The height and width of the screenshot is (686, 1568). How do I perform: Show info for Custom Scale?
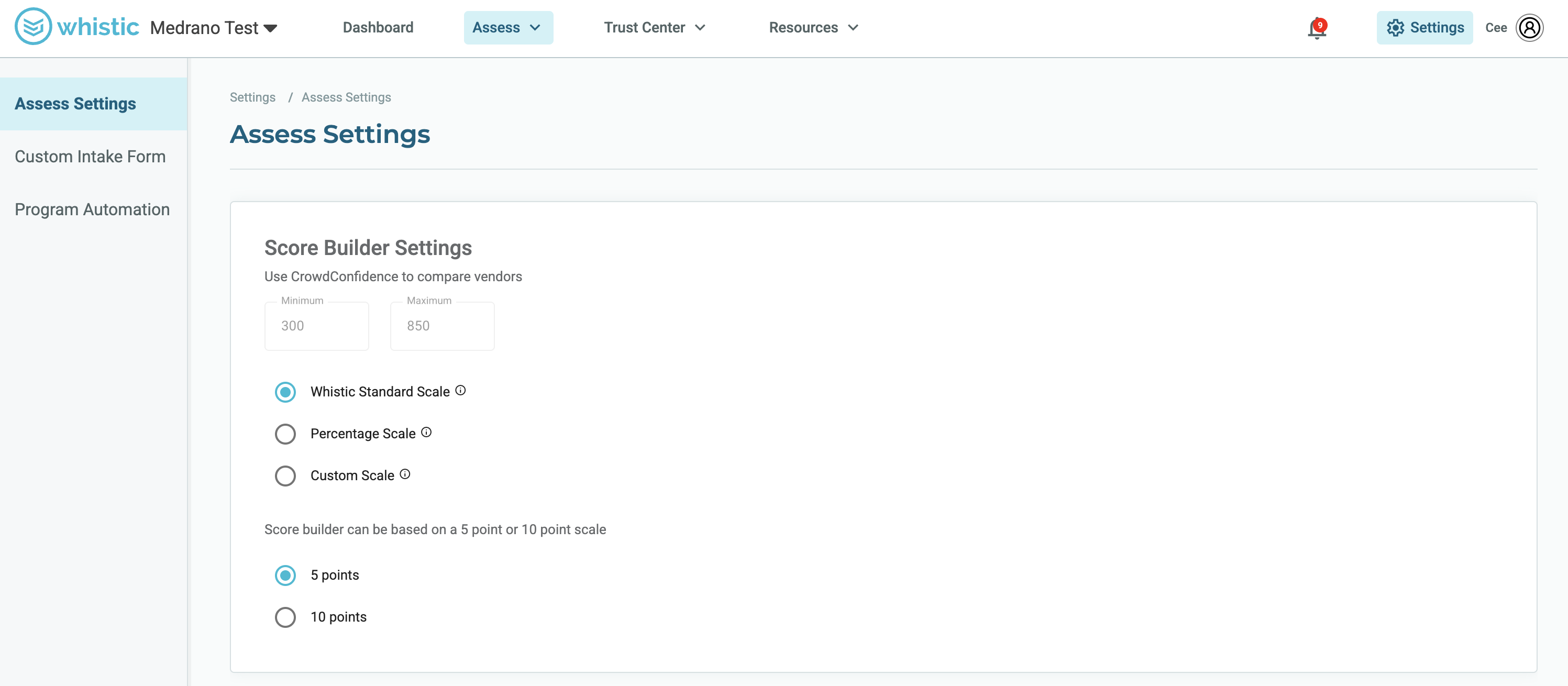coord(405,474)
